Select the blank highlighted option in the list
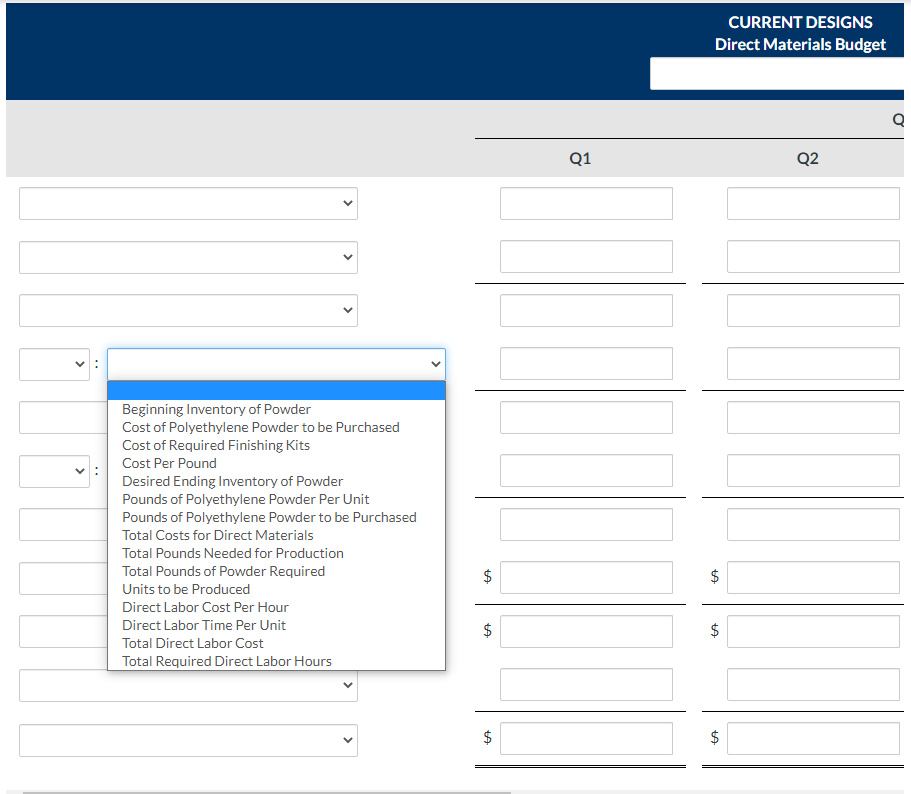 277,391
